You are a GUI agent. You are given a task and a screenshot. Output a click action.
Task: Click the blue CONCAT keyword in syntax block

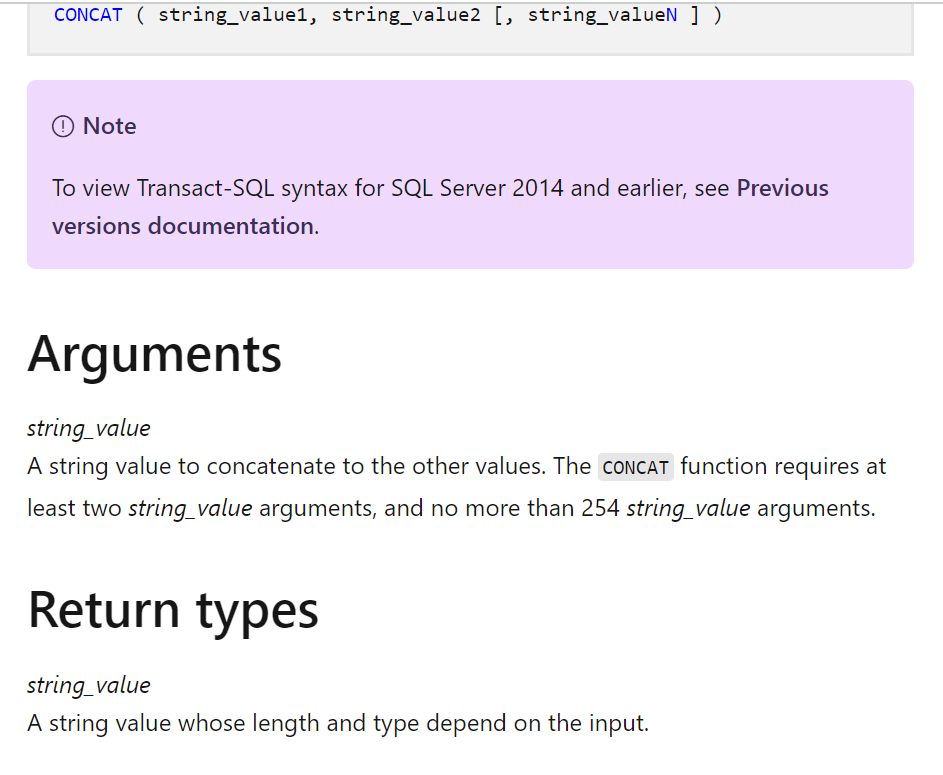point(88,15)
